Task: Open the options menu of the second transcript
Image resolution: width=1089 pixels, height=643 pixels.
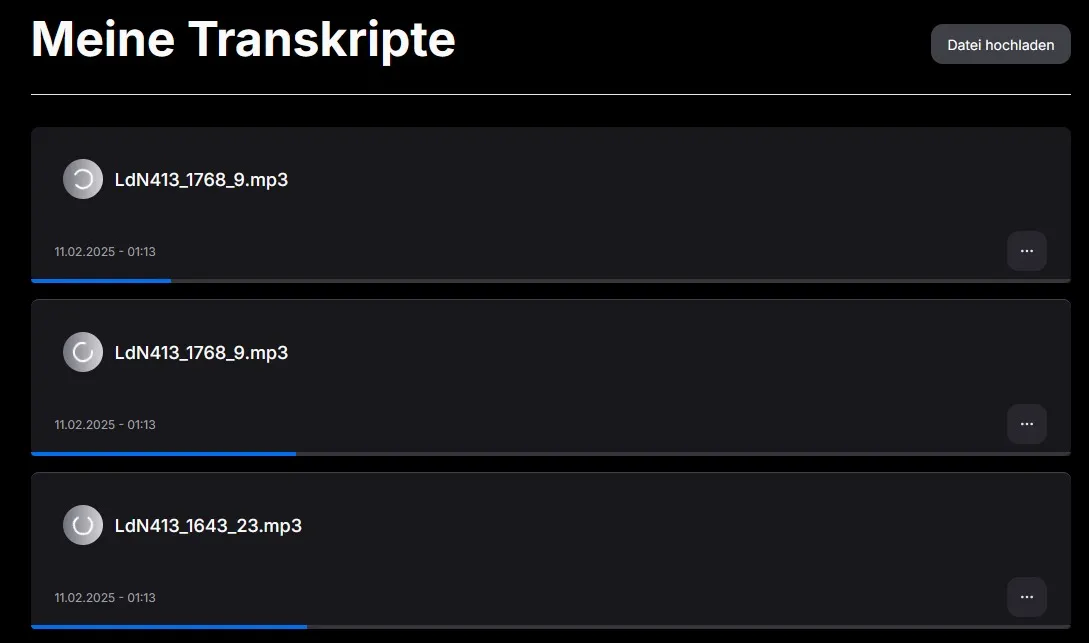Action: pyautogui.click(x=1026, y=424)
